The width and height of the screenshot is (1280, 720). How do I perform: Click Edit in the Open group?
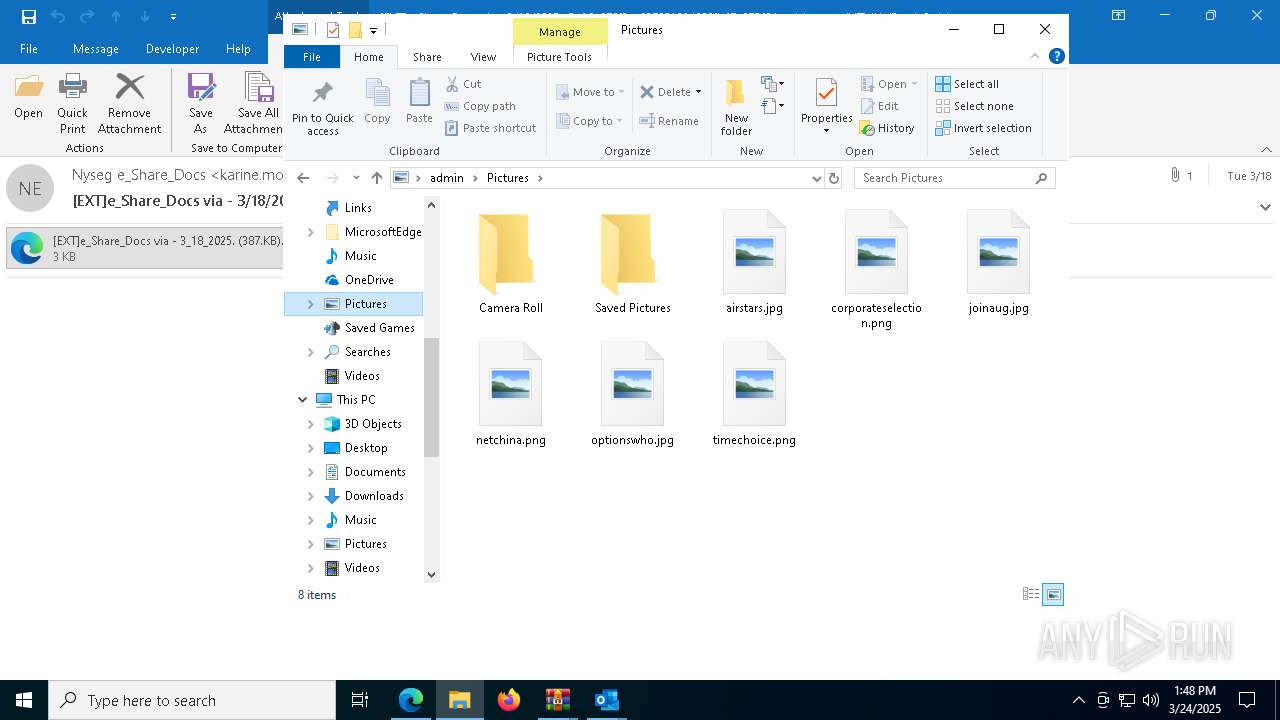click(x=879, y=106)
